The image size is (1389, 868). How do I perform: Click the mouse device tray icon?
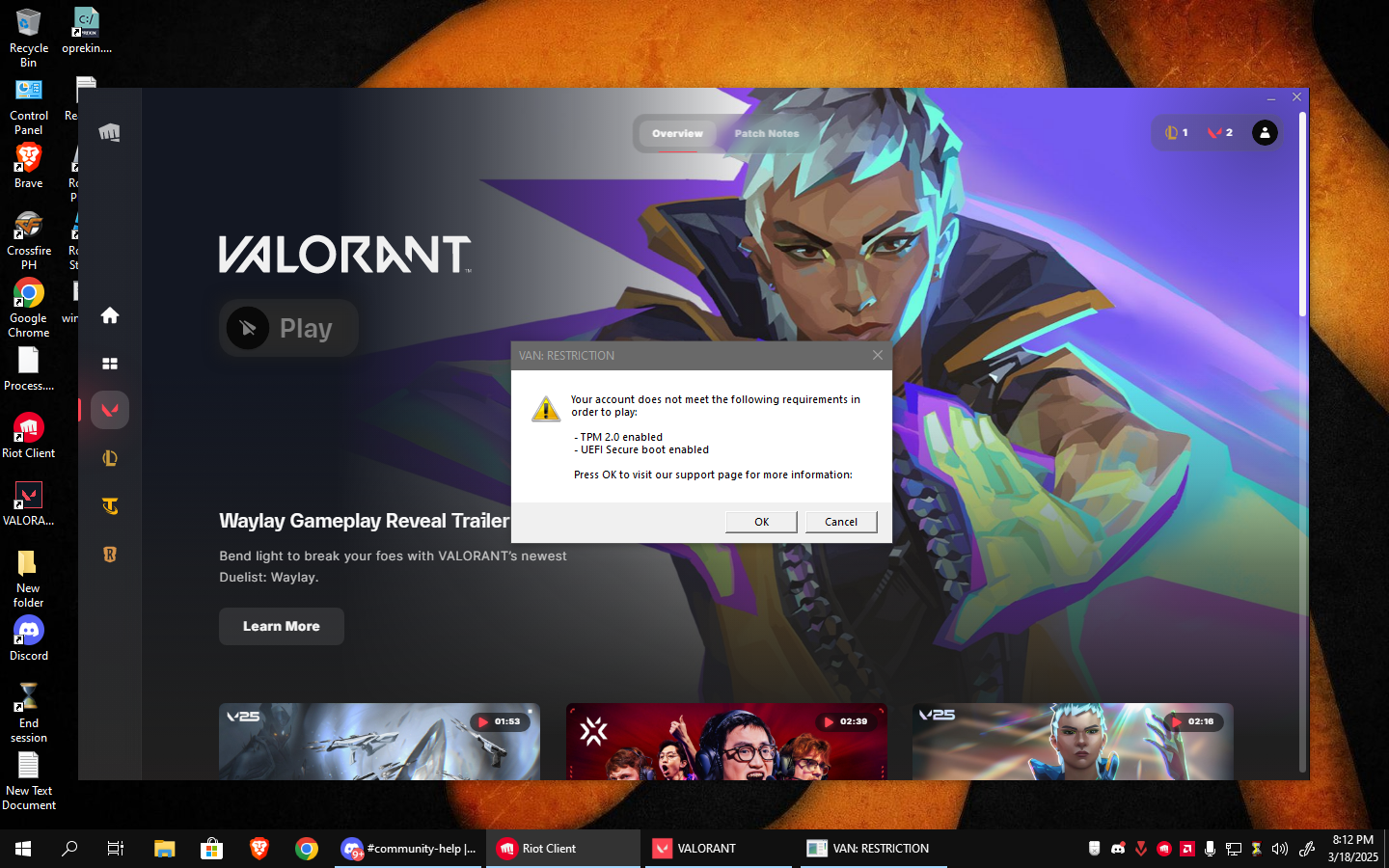[1095, 849]
